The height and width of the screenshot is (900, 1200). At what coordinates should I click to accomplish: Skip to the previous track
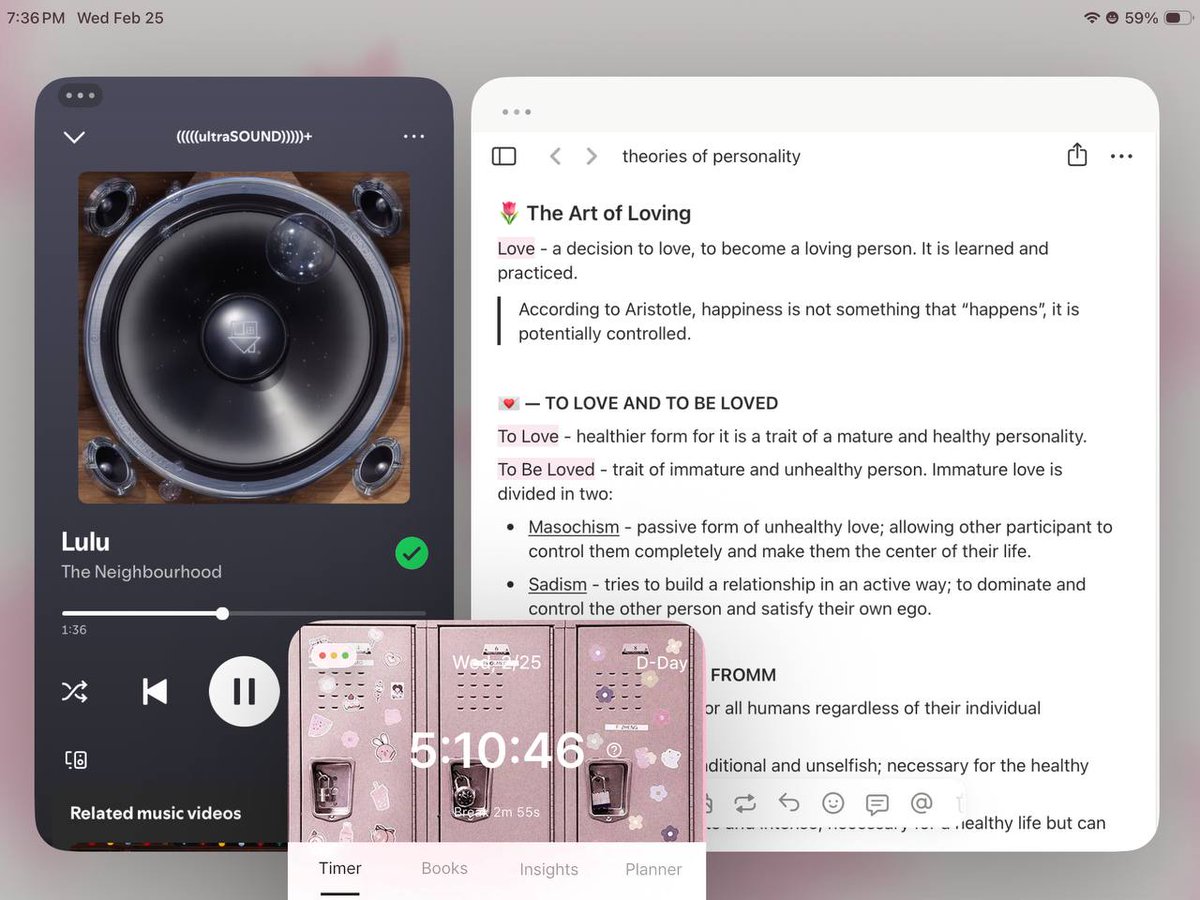pyautogui.click(x=154, y=691)
